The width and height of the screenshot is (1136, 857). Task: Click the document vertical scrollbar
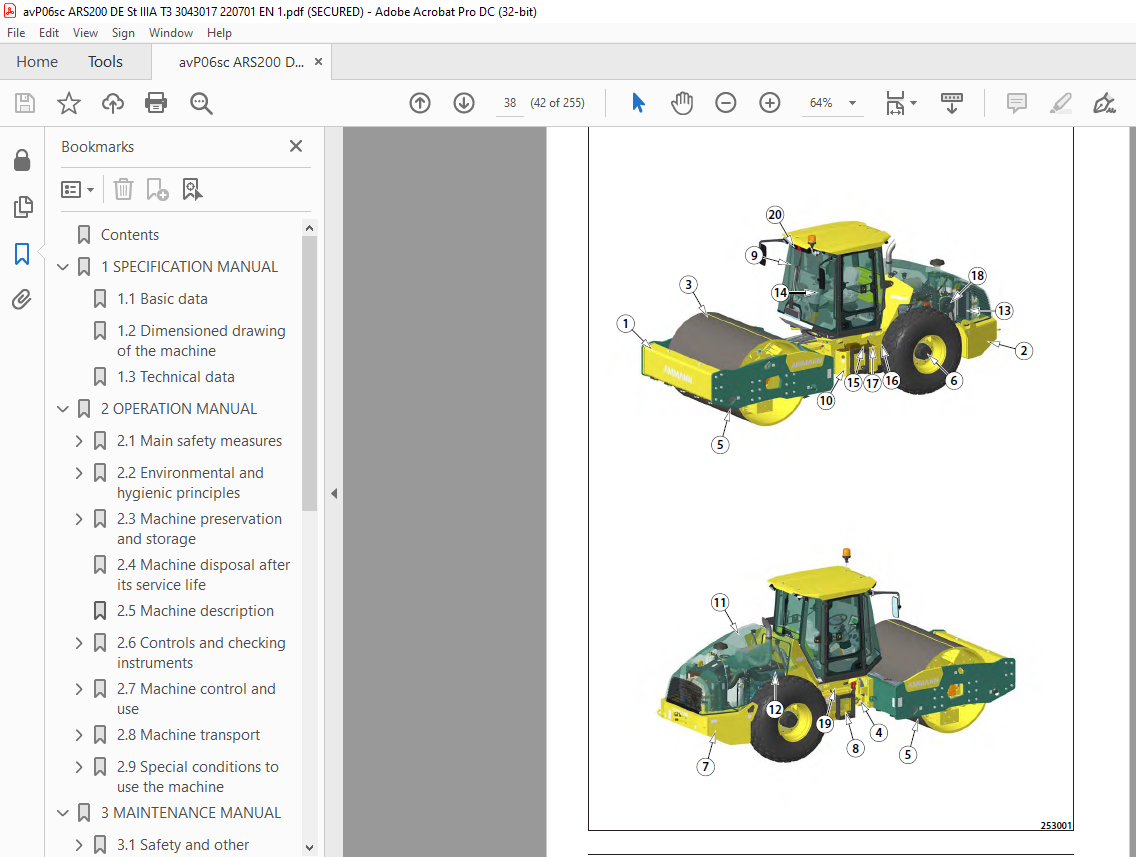pyautogui.click(x=1131, y=492)
